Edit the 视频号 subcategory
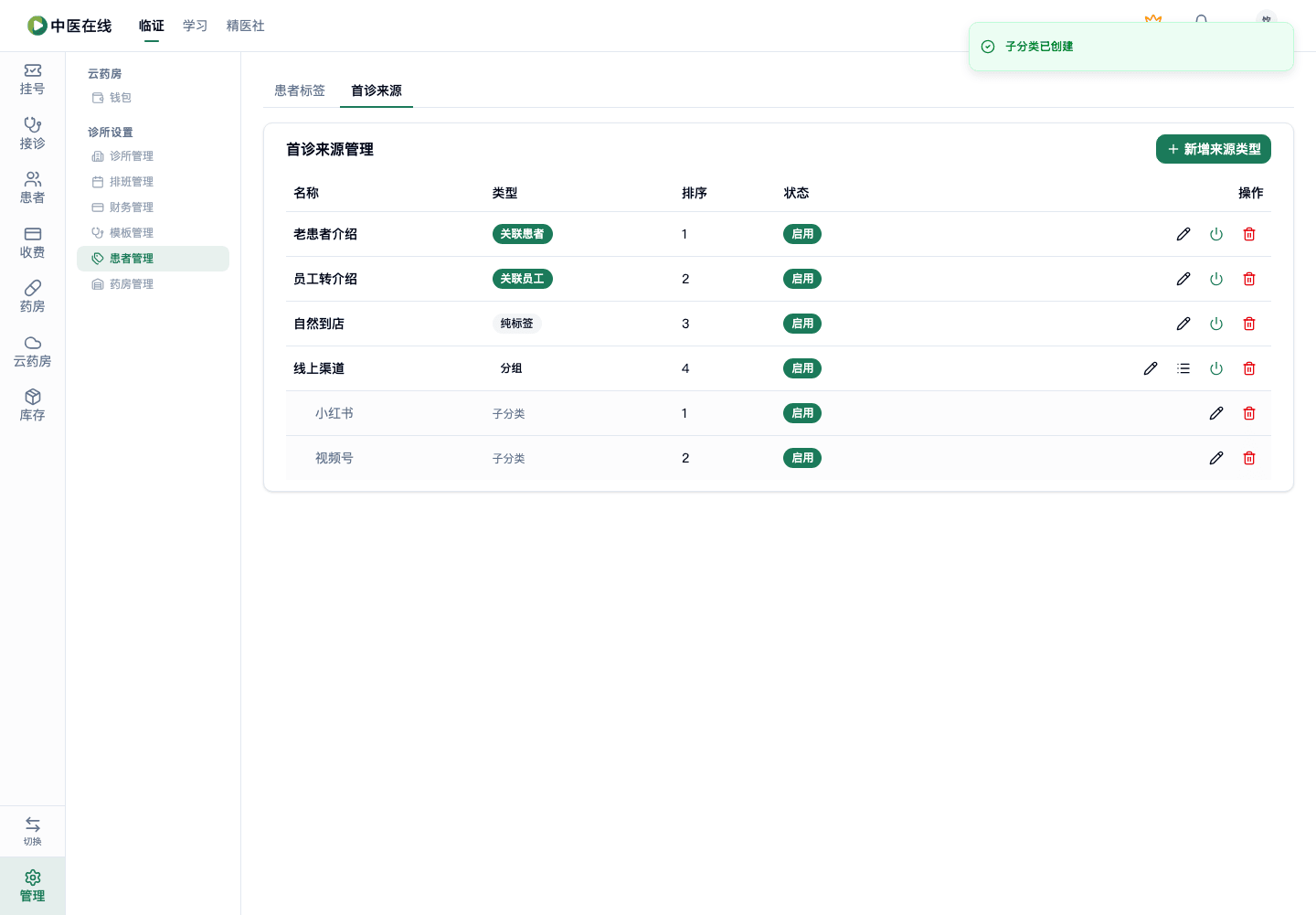Image resolution: width=1316 pixels, height=915 pixels. [1216, 458]
